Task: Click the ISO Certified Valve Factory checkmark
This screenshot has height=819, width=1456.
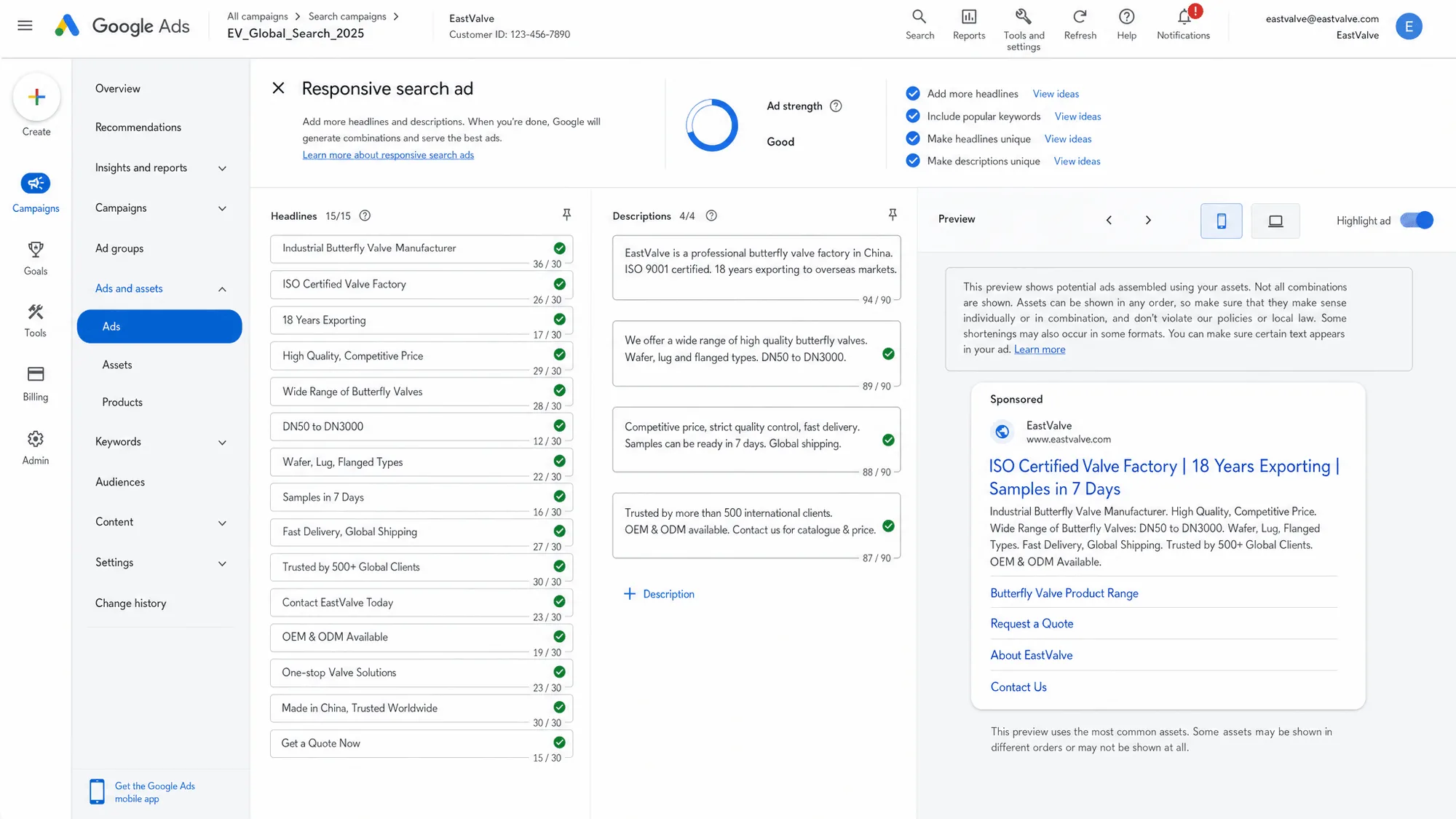Action: [559, 284]
